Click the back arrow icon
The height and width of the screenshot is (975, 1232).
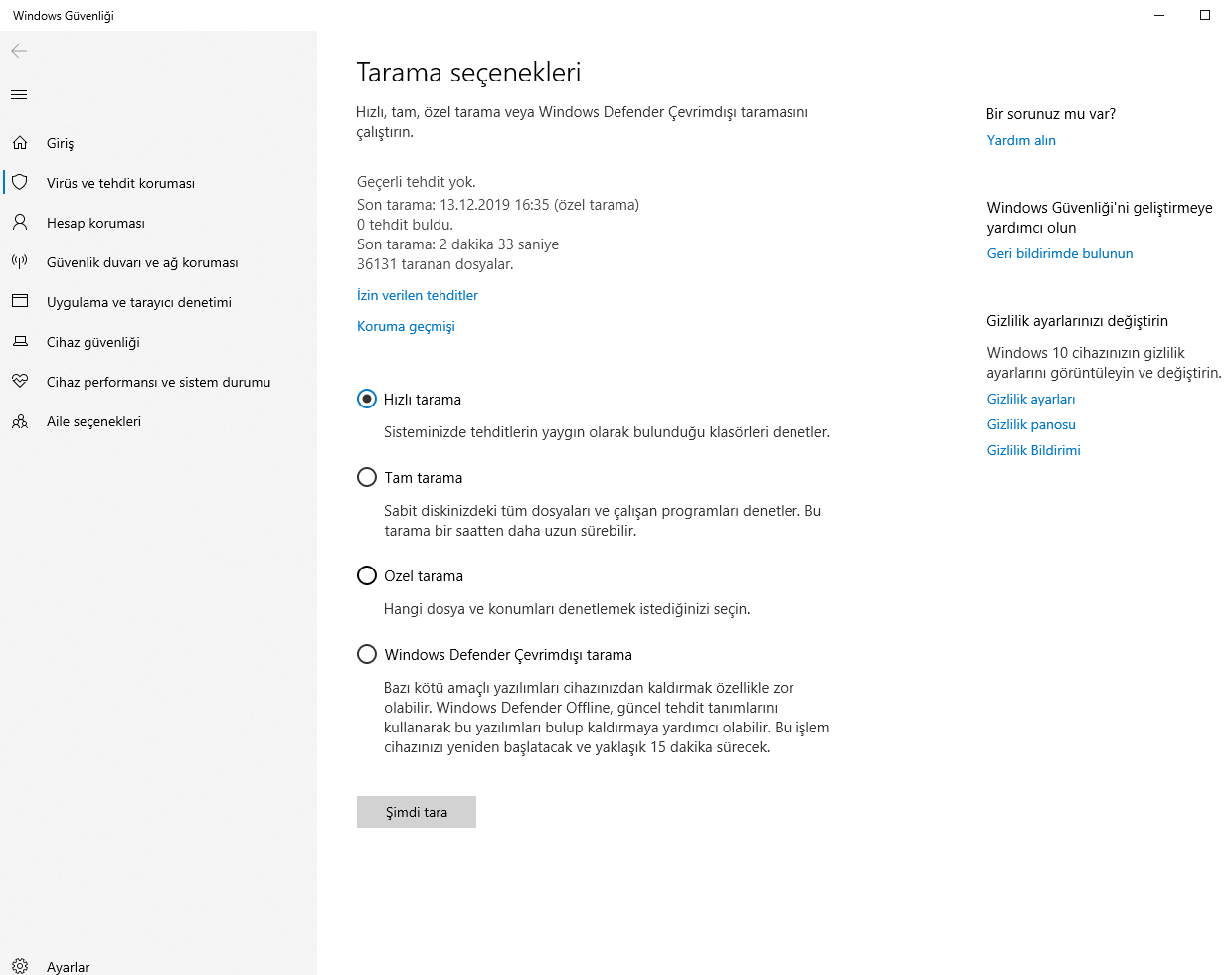tap(19, 51)
